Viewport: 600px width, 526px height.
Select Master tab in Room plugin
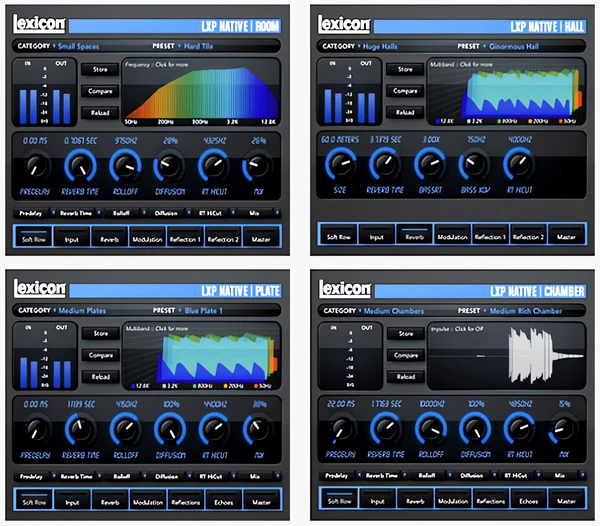(261, 236)
